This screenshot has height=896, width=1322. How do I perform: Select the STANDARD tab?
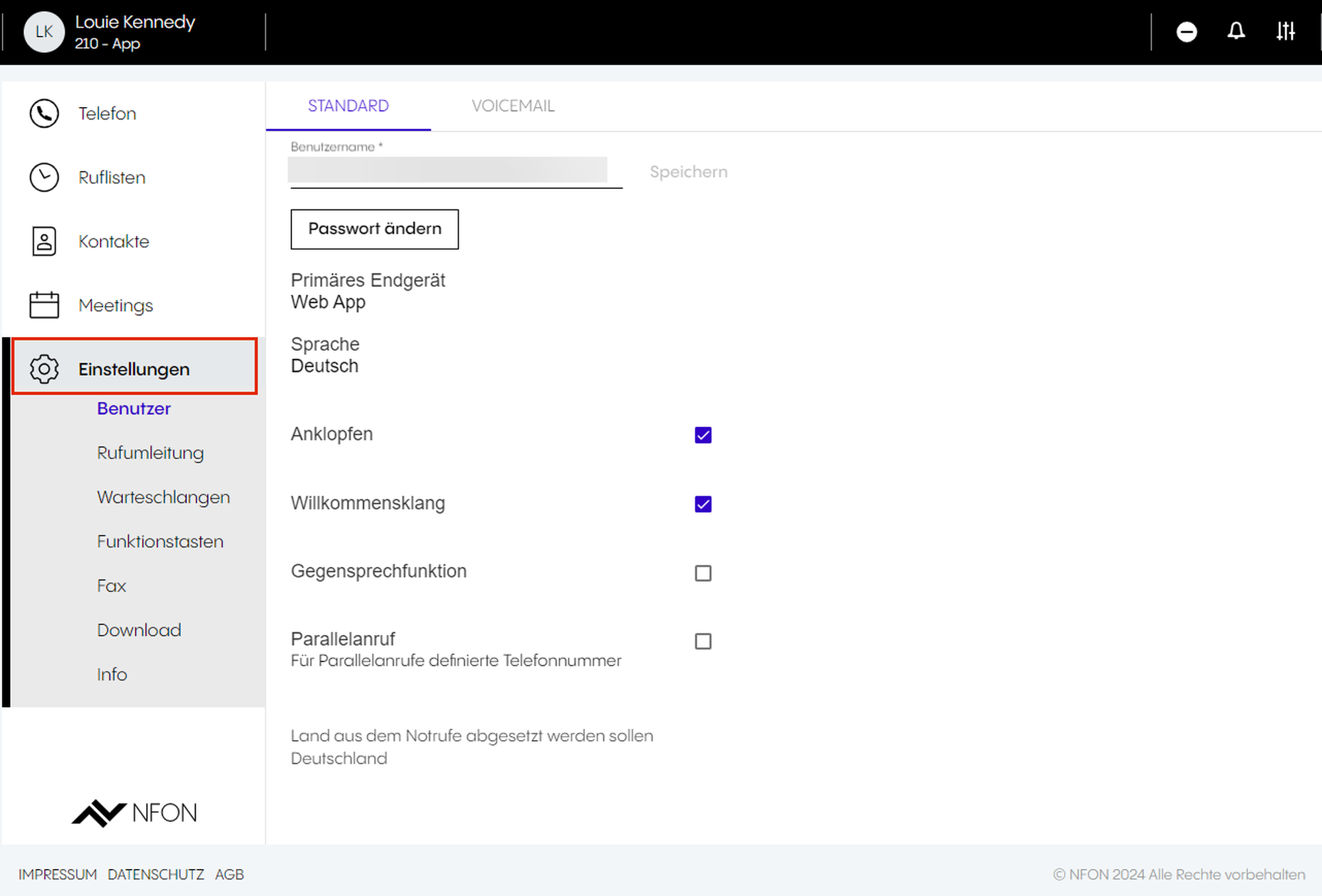348,106
